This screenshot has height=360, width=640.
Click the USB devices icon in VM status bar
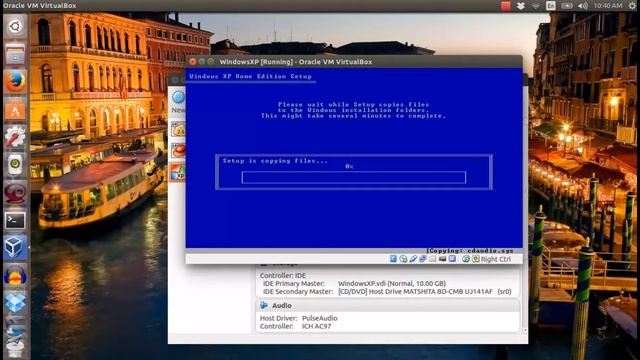click(x=413, y=259)
